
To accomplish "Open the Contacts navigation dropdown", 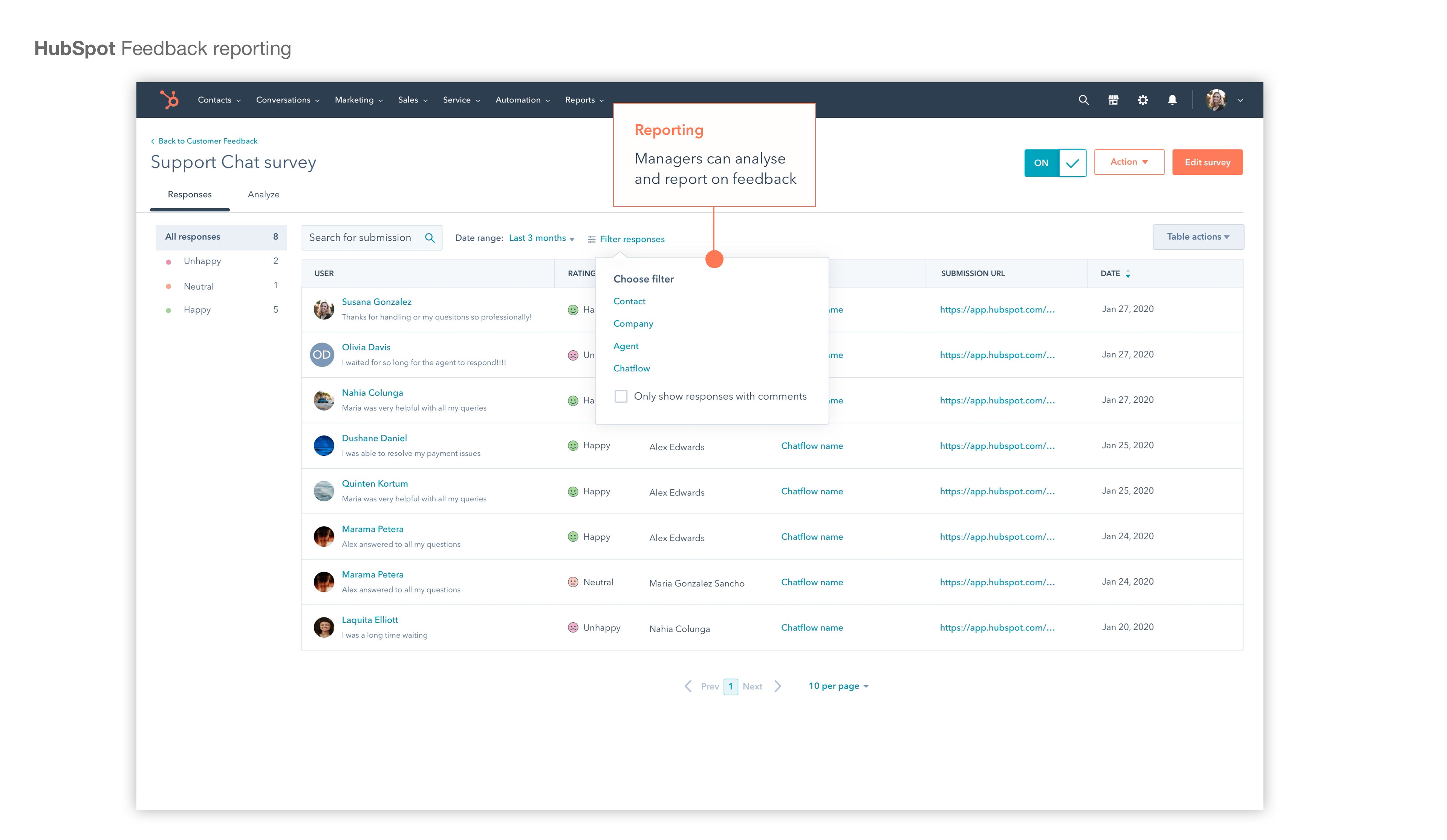I will coord(219,100).
